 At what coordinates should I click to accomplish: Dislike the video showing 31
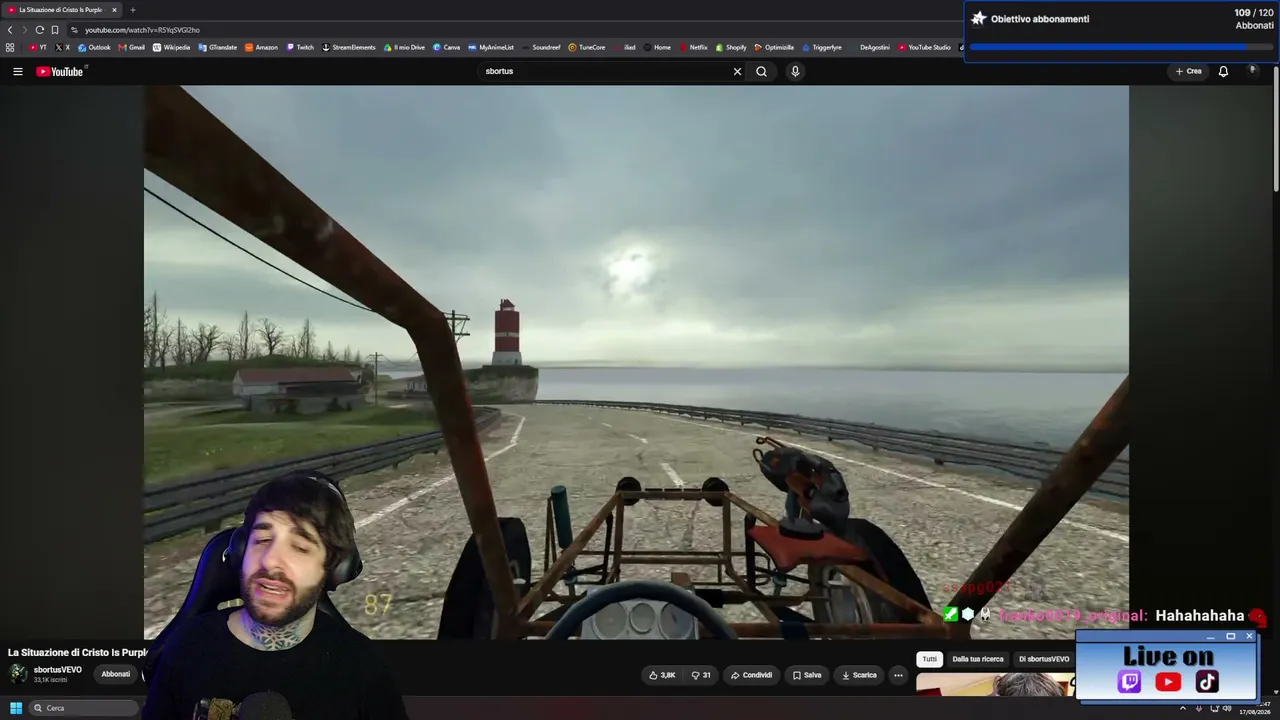pos(701,675)
